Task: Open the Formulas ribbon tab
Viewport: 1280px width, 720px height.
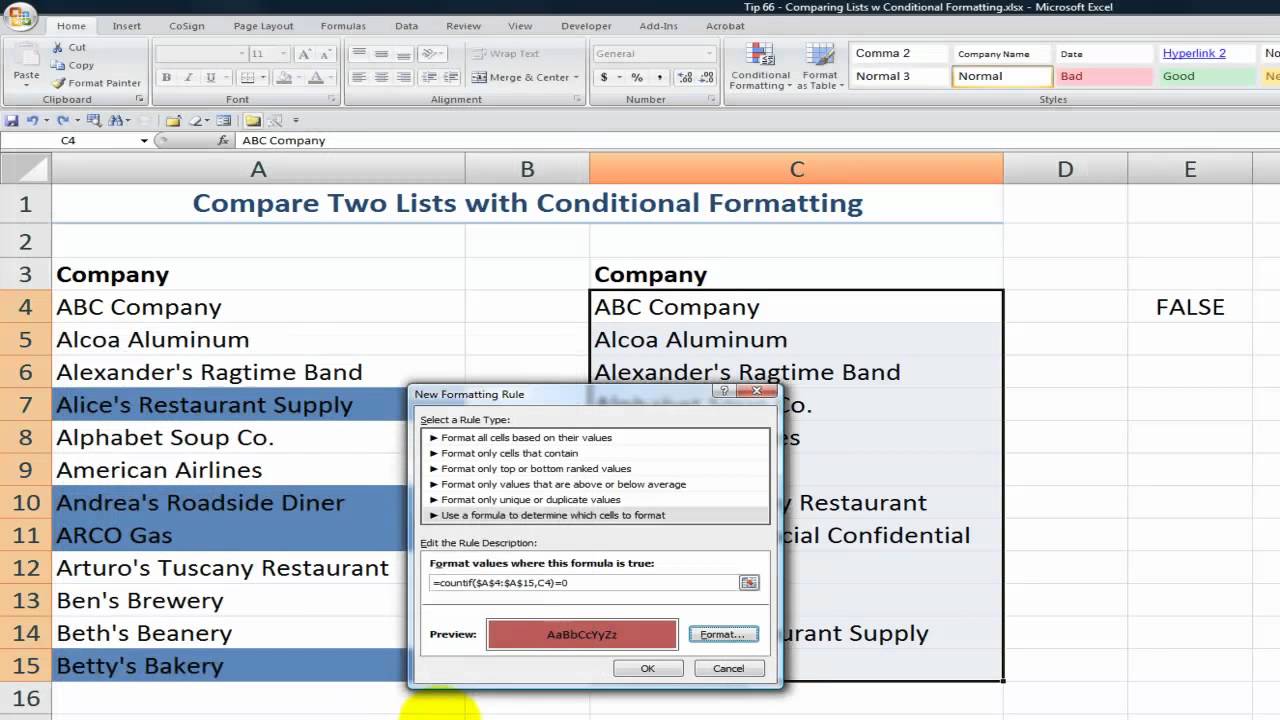Action: 343,26
